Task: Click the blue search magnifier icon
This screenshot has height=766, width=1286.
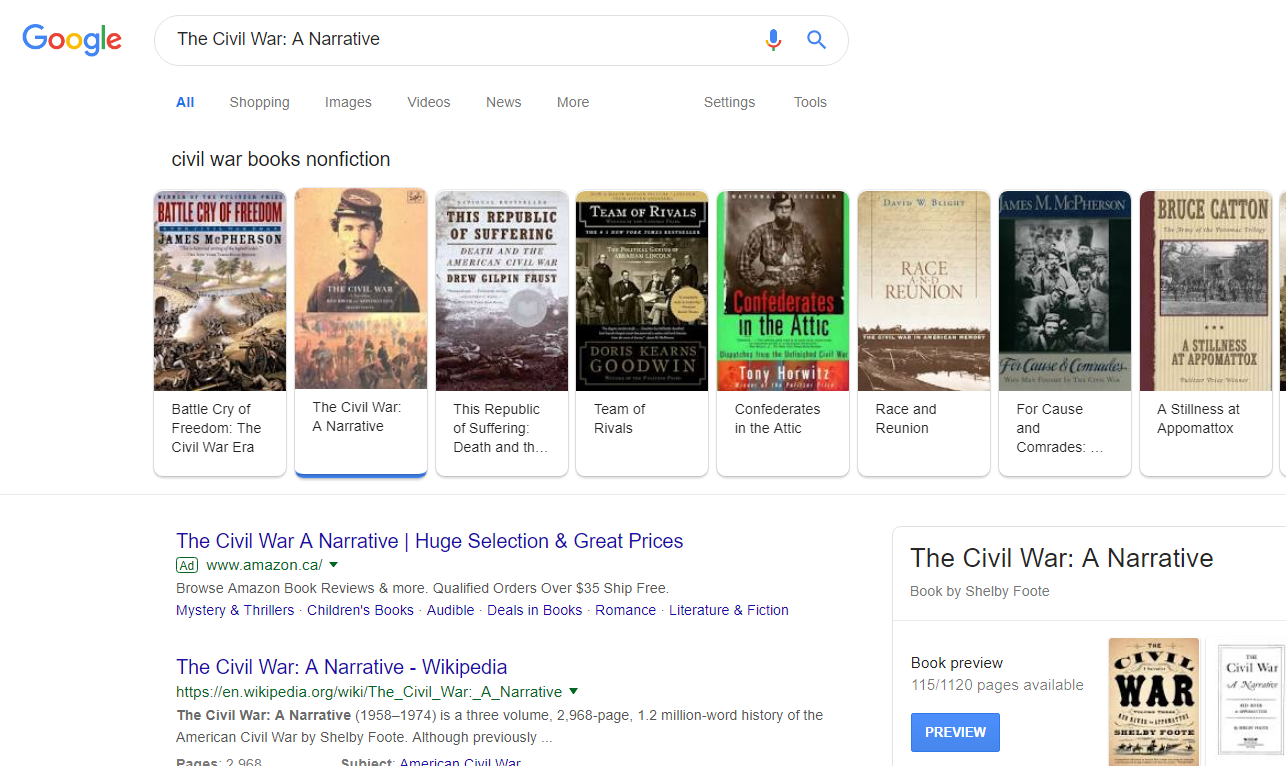Action: [x=817, y=40]
